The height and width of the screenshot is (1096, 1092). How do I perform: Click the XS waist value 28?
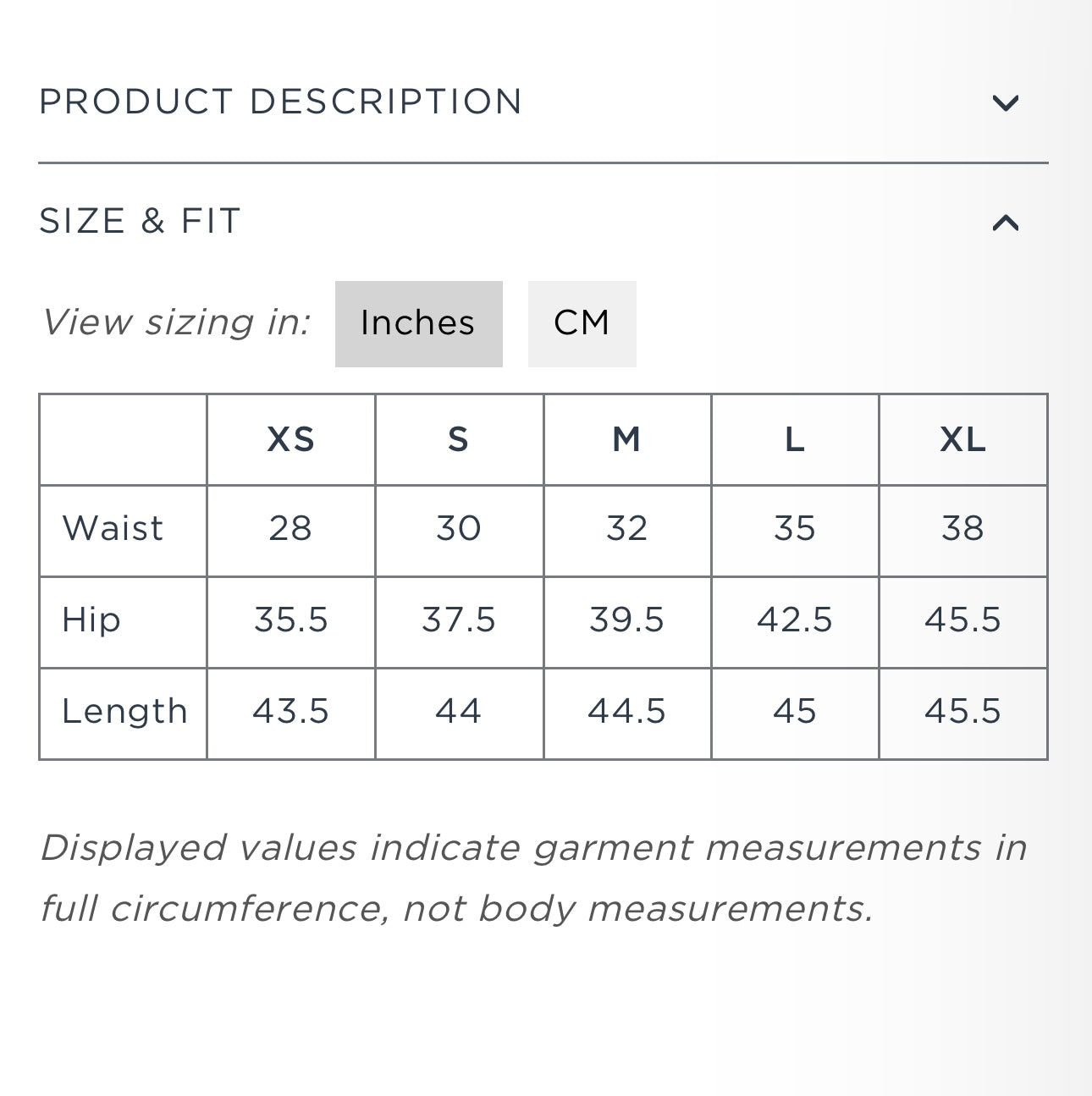click(x=290, y=529)
